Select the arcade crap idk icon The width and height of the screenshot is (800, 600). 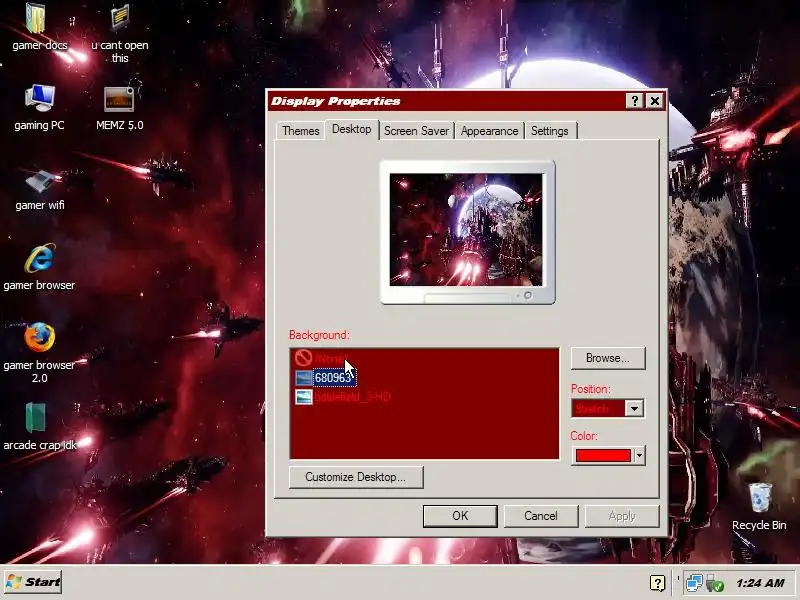36,417
